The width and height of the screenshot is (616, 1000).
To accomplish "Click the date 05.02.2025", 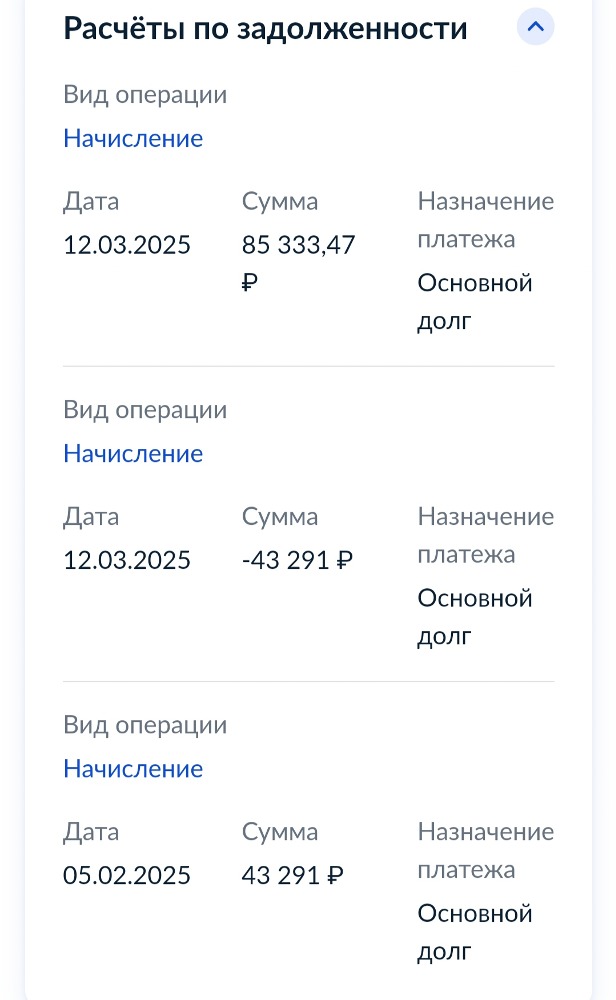I will (x=127, y=875).
